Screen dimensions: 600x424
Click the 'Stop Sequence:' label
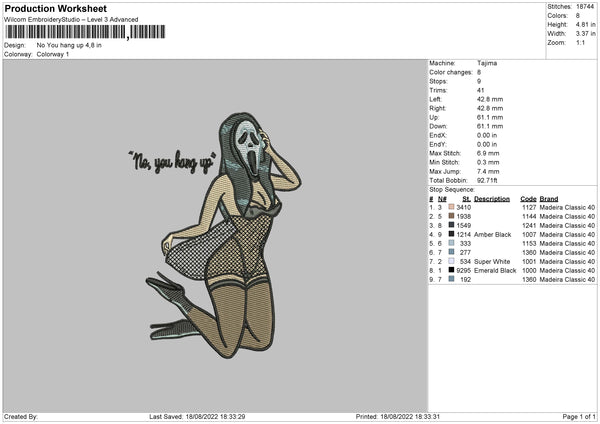click(452, 190)
